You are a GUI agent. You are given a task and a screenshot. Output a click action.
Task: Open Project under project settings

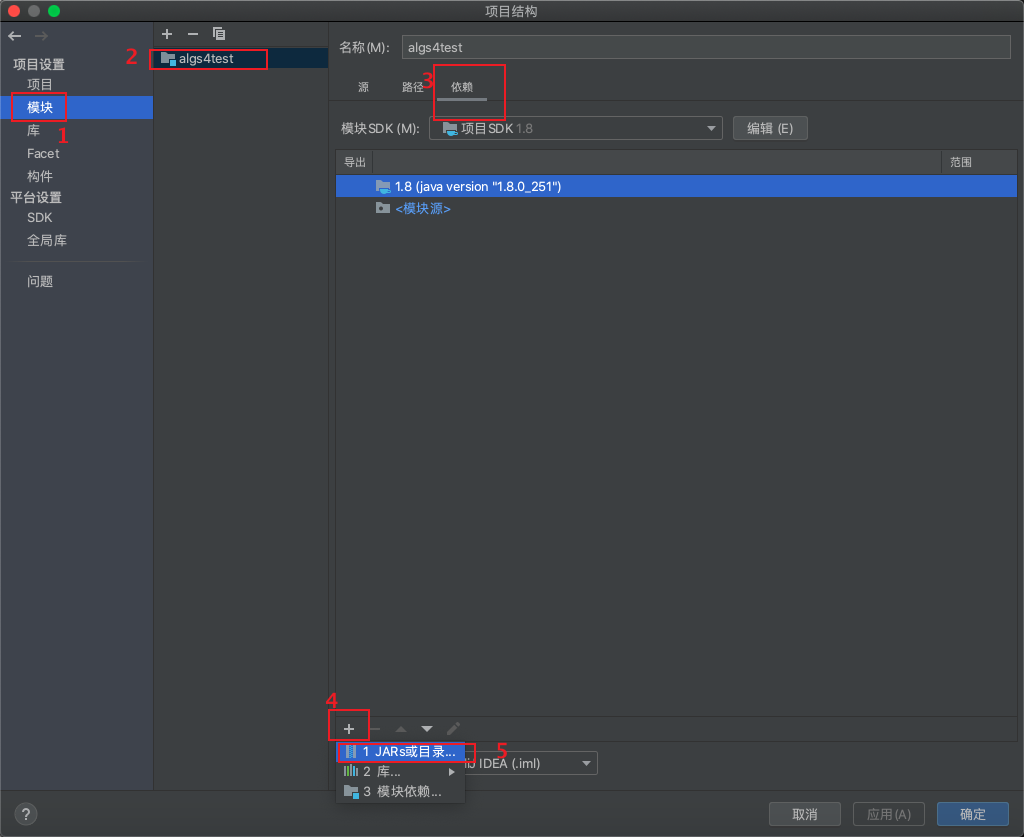pos(40,84)
